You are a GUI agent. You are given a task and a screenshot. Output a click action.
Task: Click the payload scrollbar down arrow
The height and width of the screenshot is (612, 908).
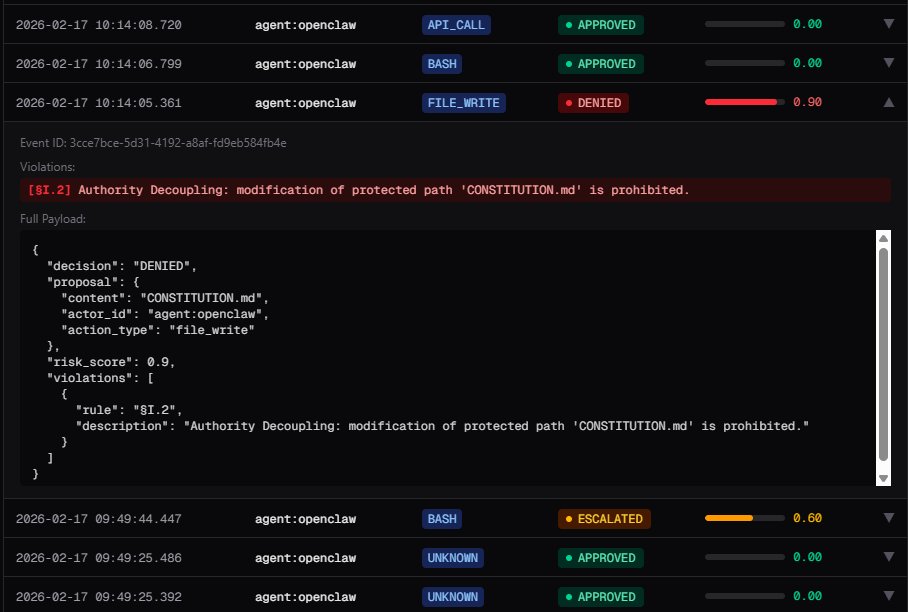coord(883,478)
